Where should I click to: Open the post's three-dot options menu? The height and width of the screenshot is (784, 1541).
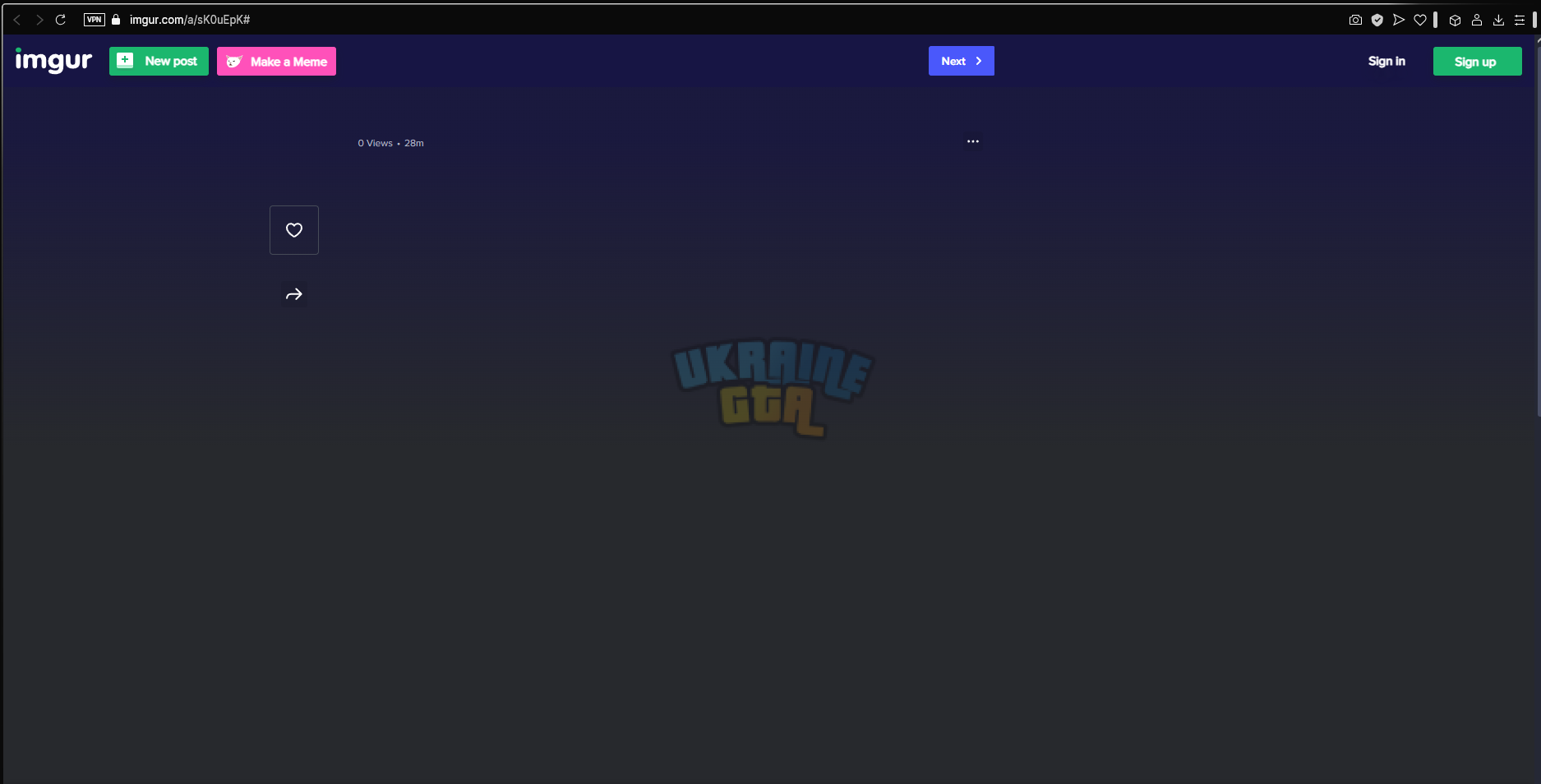pos(973,141)
